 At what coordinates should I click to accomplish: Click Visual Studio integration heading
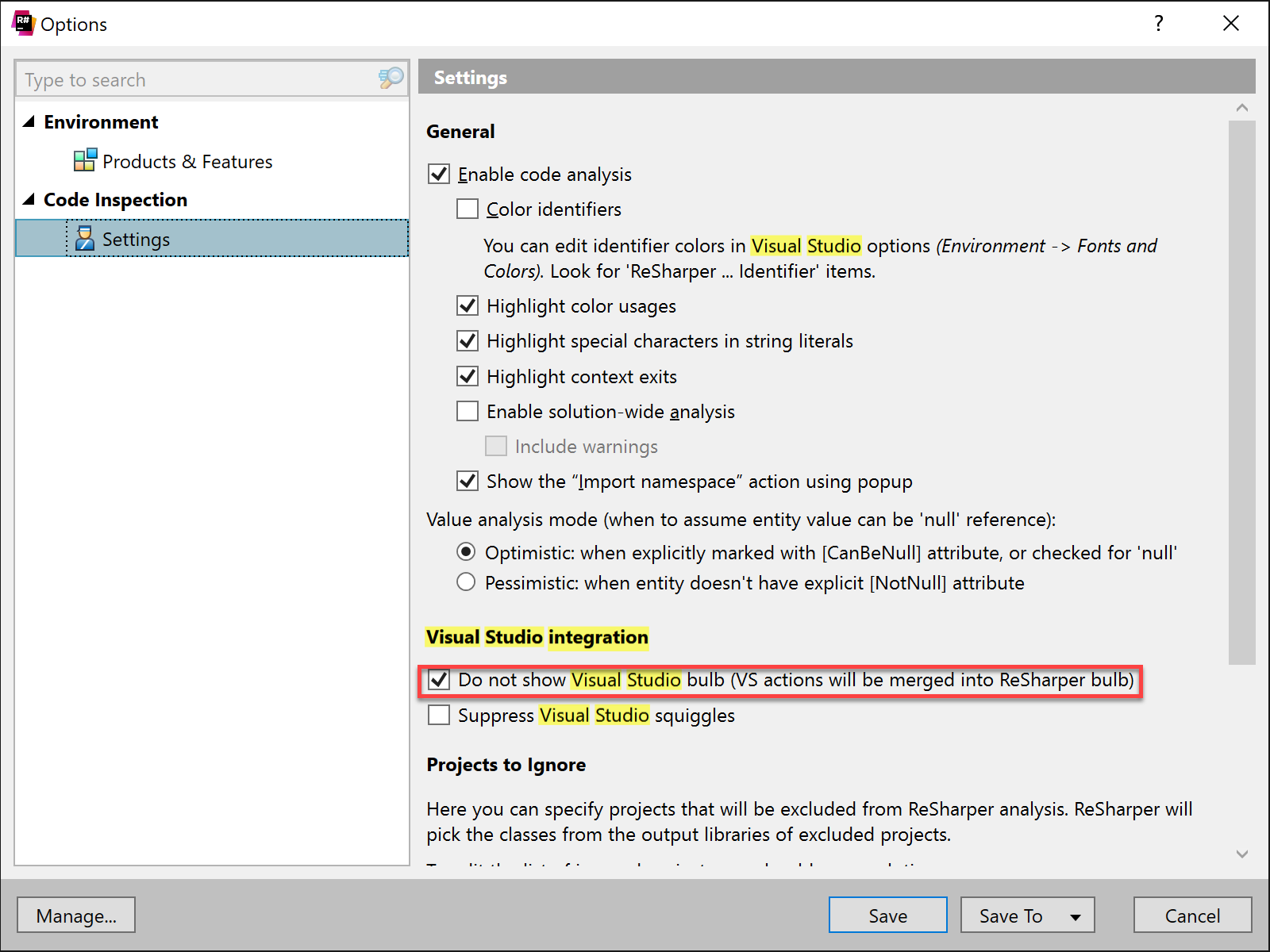537,637
